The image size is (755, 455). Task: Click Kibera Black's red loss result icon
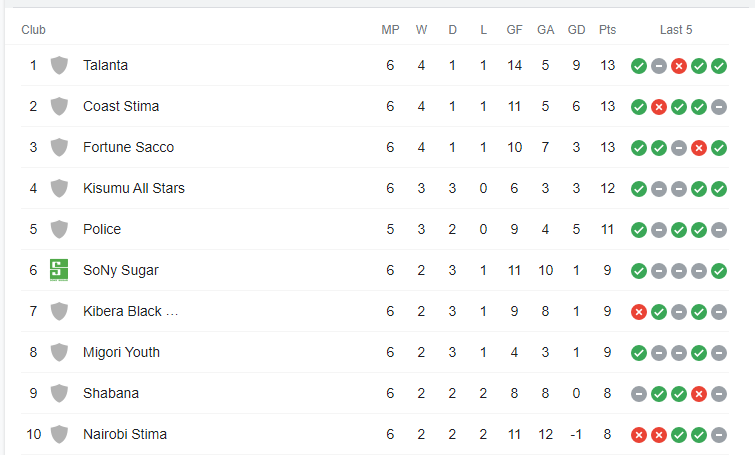639,312
